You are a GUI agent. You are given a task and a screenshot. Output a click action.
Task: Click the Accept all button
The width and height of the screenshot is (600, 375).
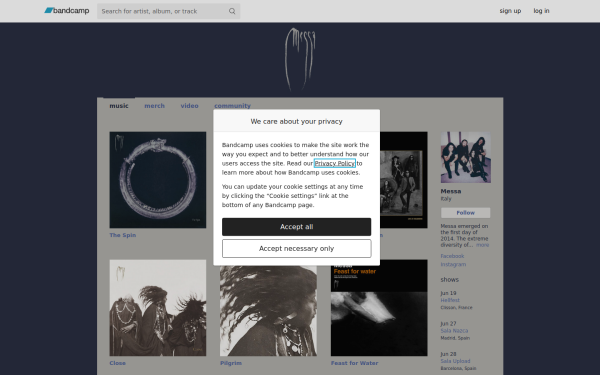point(297,227)
